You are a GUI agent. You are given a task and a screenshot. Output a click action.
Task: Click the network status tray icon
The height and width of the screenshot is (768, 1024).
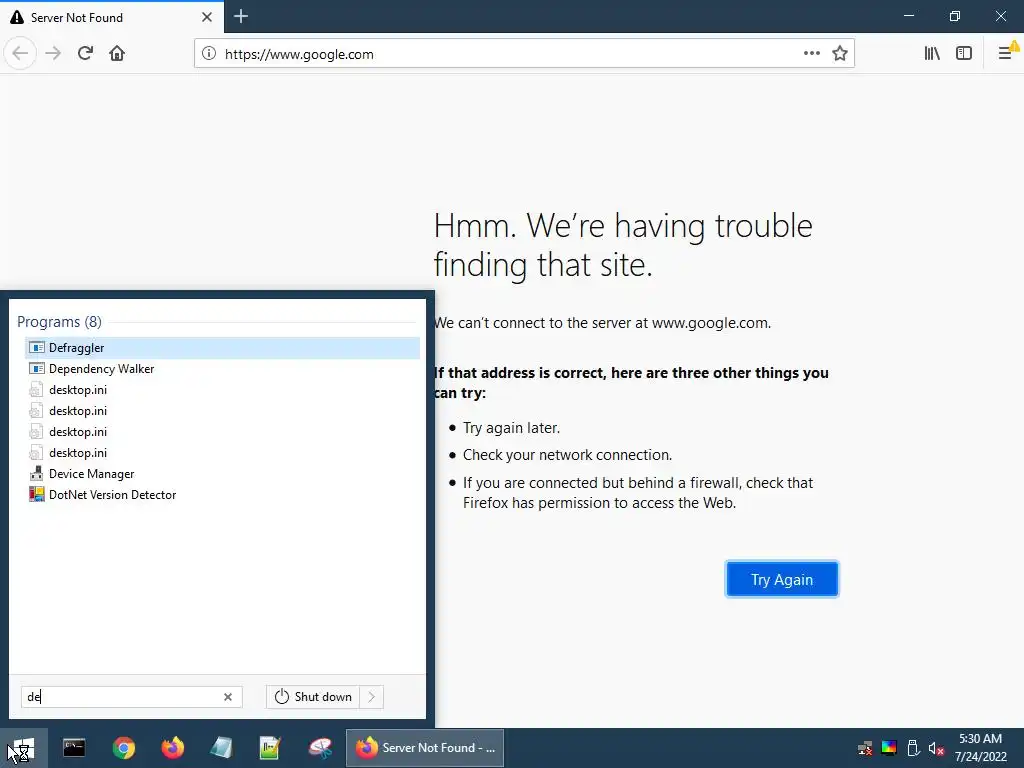point(865,748)
